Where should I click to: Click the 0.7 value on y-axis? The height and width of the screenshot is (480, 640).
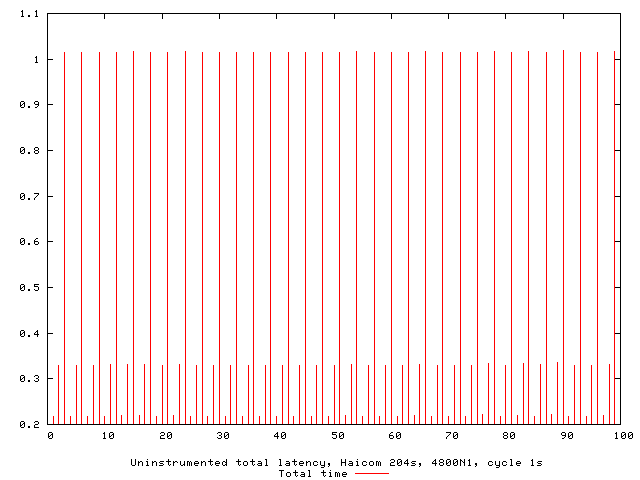(x=31, y=196)
